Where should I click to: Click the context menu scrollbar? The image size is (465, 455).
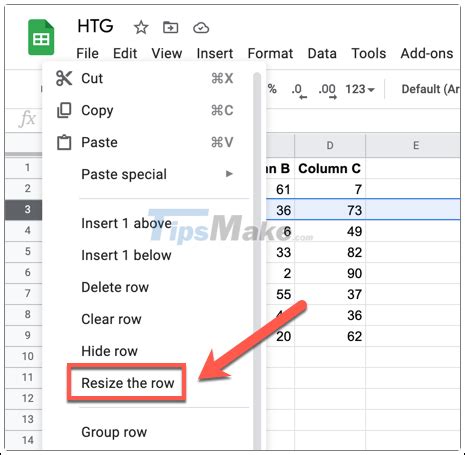[x=257, y=260]
